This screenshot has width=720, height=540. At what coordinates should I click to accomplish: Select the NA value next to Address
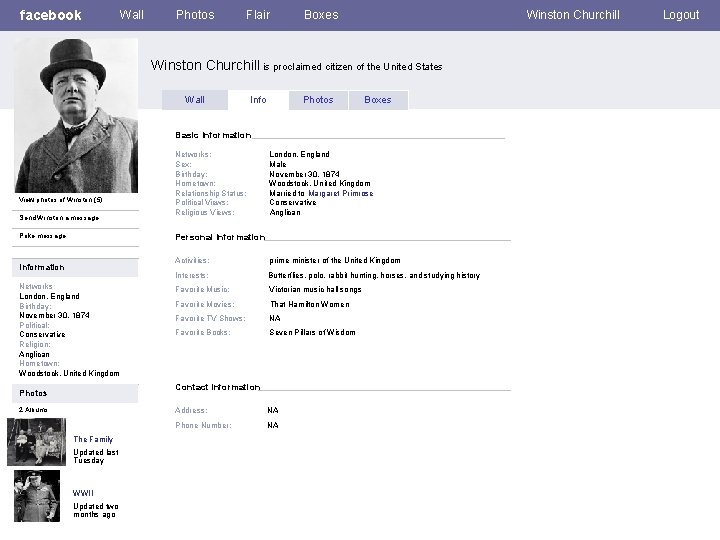pyautogui.click(x=273, y=411)
